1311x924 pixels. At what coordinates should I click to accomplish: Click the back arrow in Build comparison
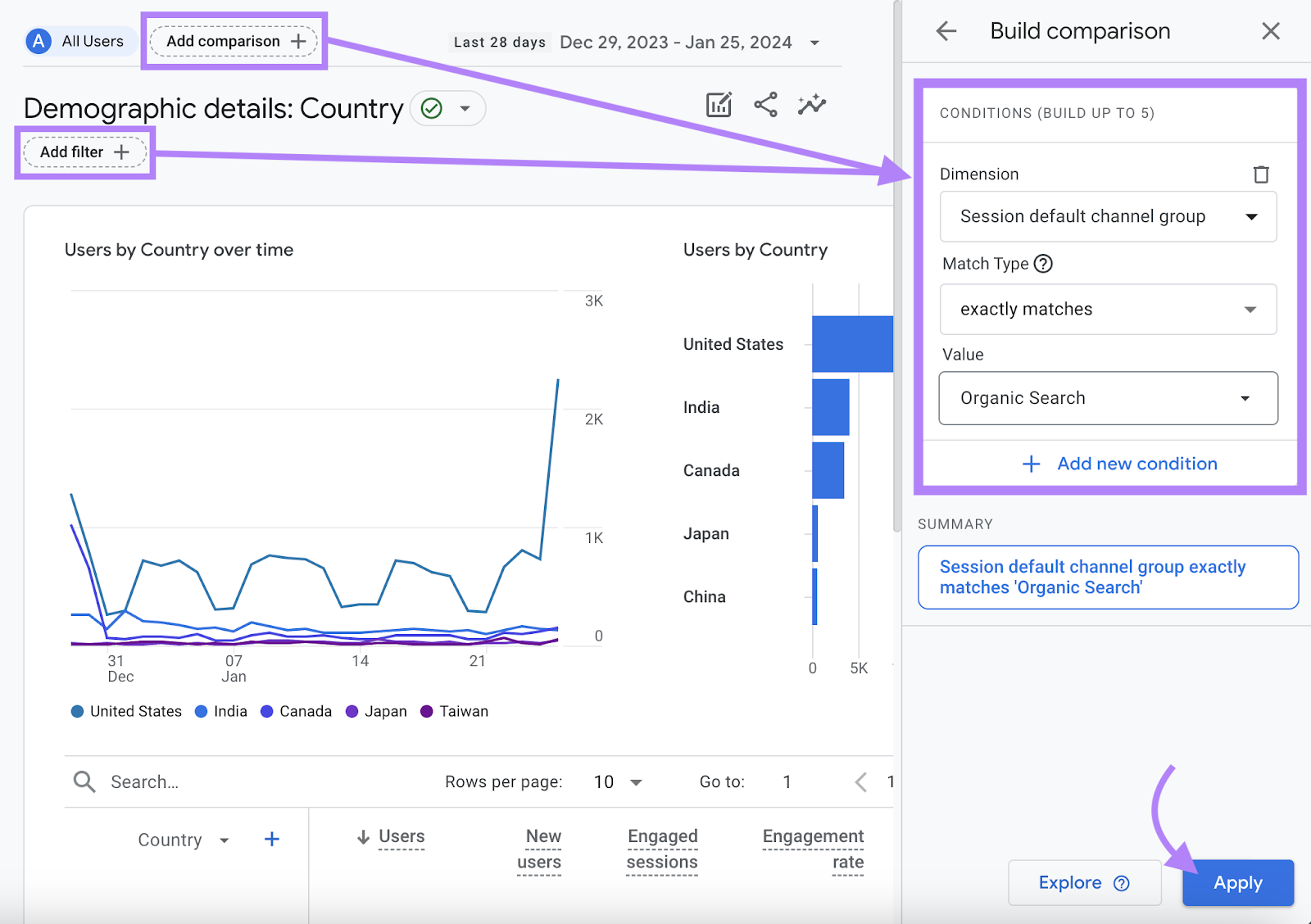(x=946, y=31)
